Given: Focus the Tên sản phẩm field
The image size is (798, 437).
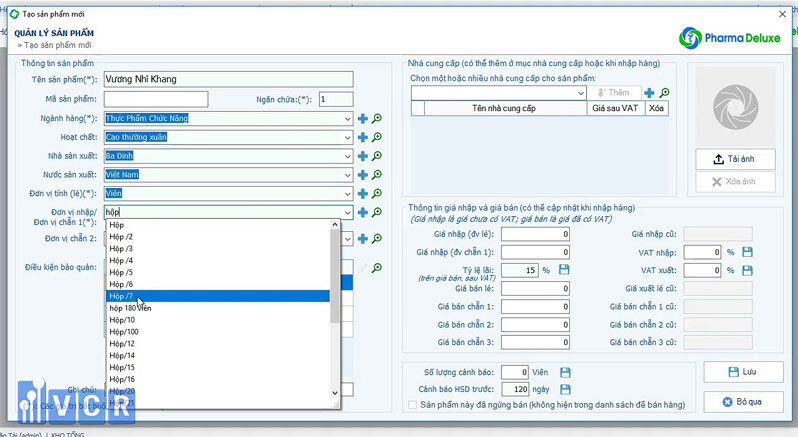Looking at the screenshot, I should click(x=229, y=79).
